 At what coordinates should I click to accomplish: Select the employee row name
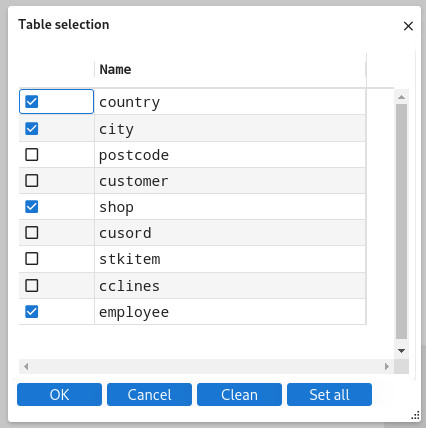[x=134, y=312]
